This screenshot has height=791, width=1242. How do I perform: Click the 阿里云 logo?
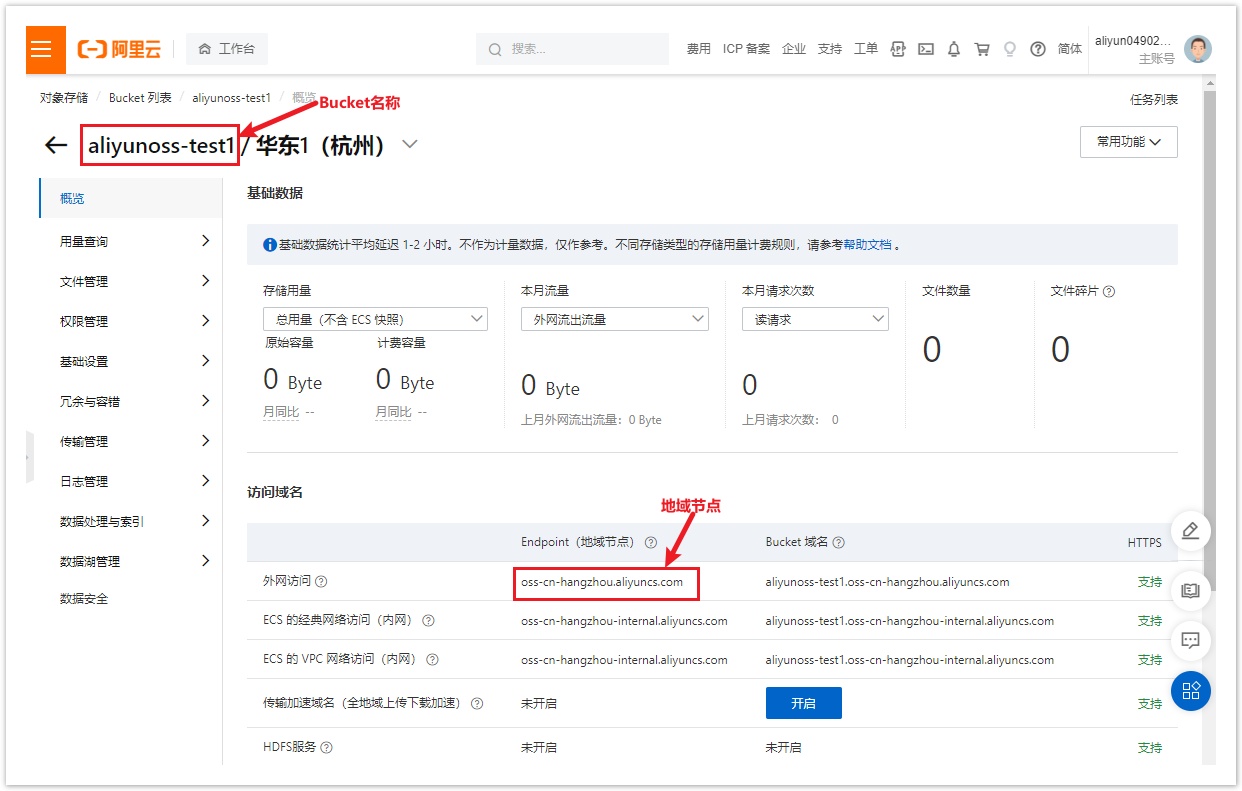click(x=119, y=49)
